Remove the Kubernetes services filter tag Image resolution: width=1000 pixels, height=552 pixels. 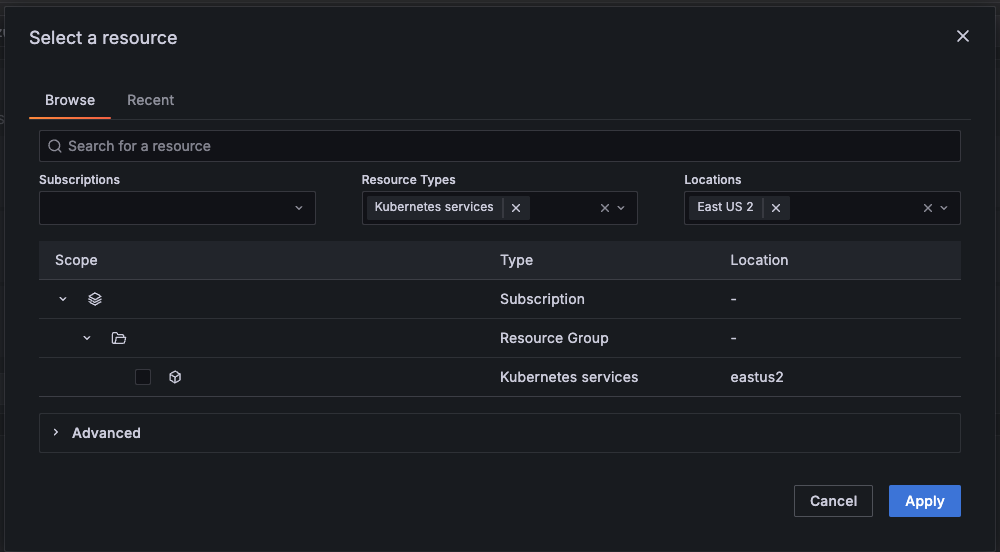tap(516, 208)
